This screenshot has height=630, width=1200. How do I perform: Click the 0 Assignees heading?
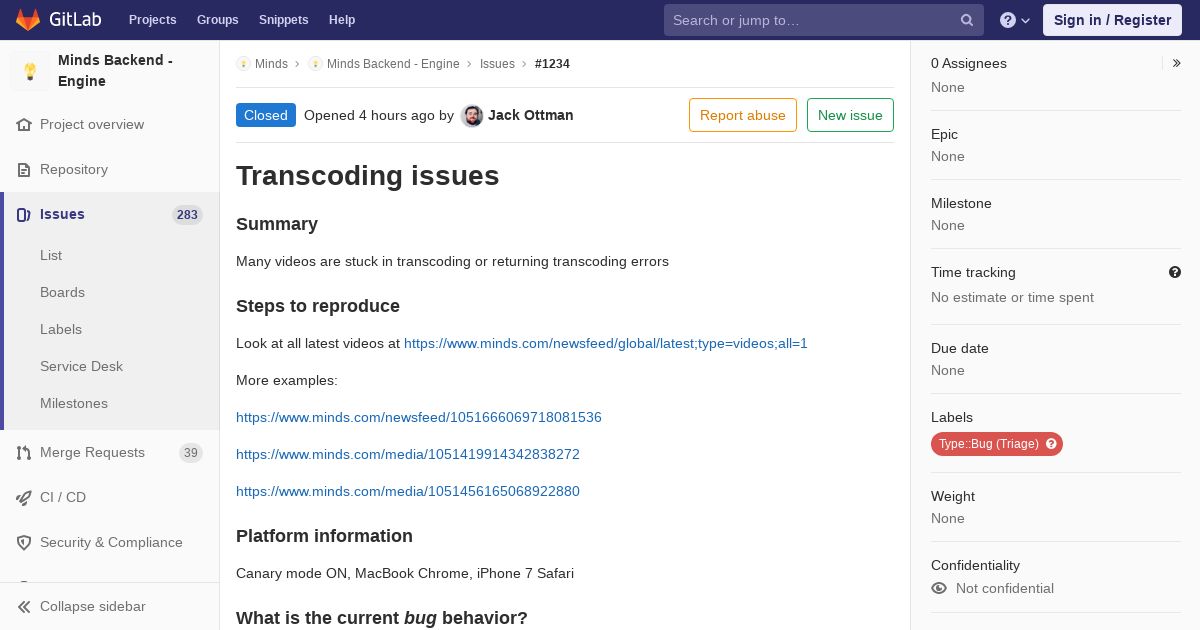pyautogui.click(x=969, y=63)
